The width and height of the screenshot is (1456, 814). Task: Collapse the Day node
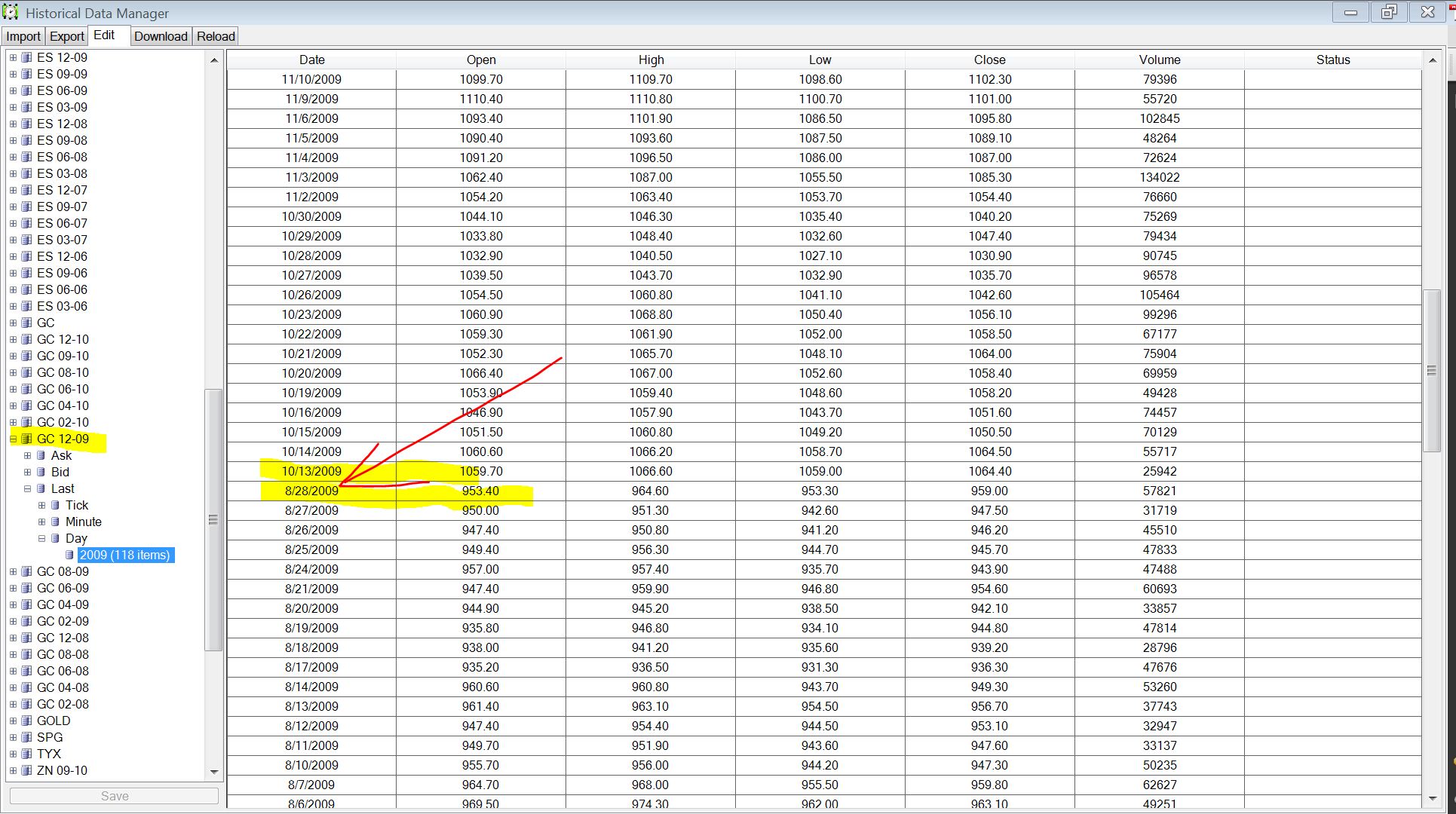click(41, 538)
